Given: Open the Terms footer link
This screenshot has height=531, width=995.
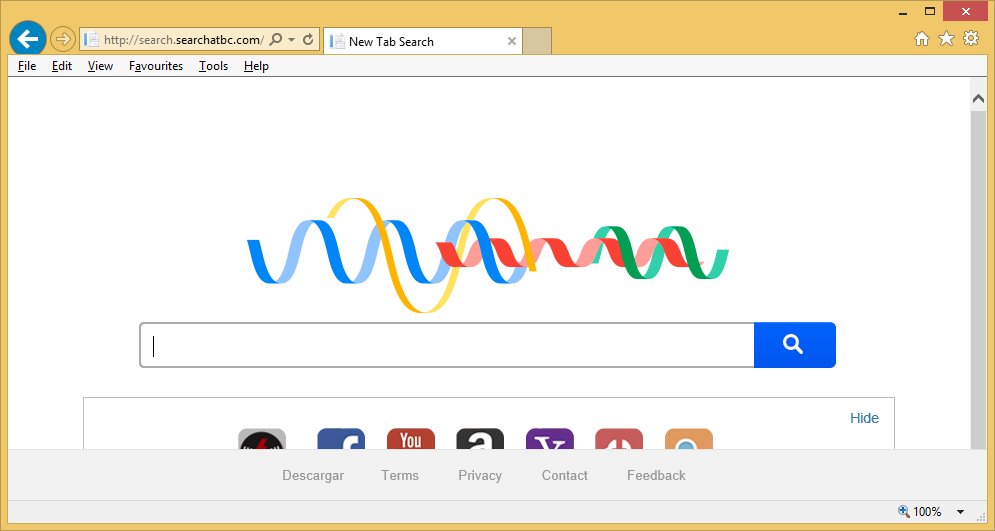Looking at the screenshot, I should click(400, 475).
